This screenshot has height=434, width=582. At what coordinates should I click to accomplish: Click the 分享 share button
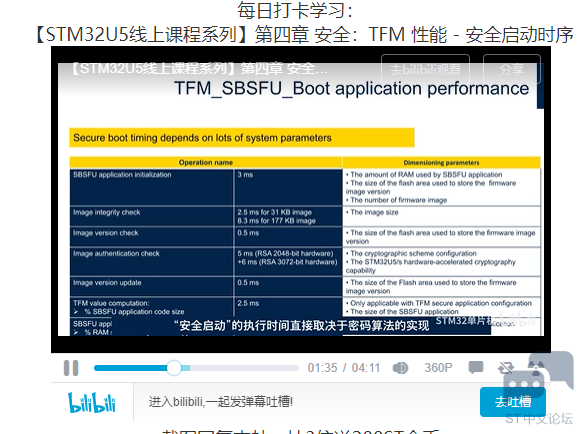pos(511,69)
